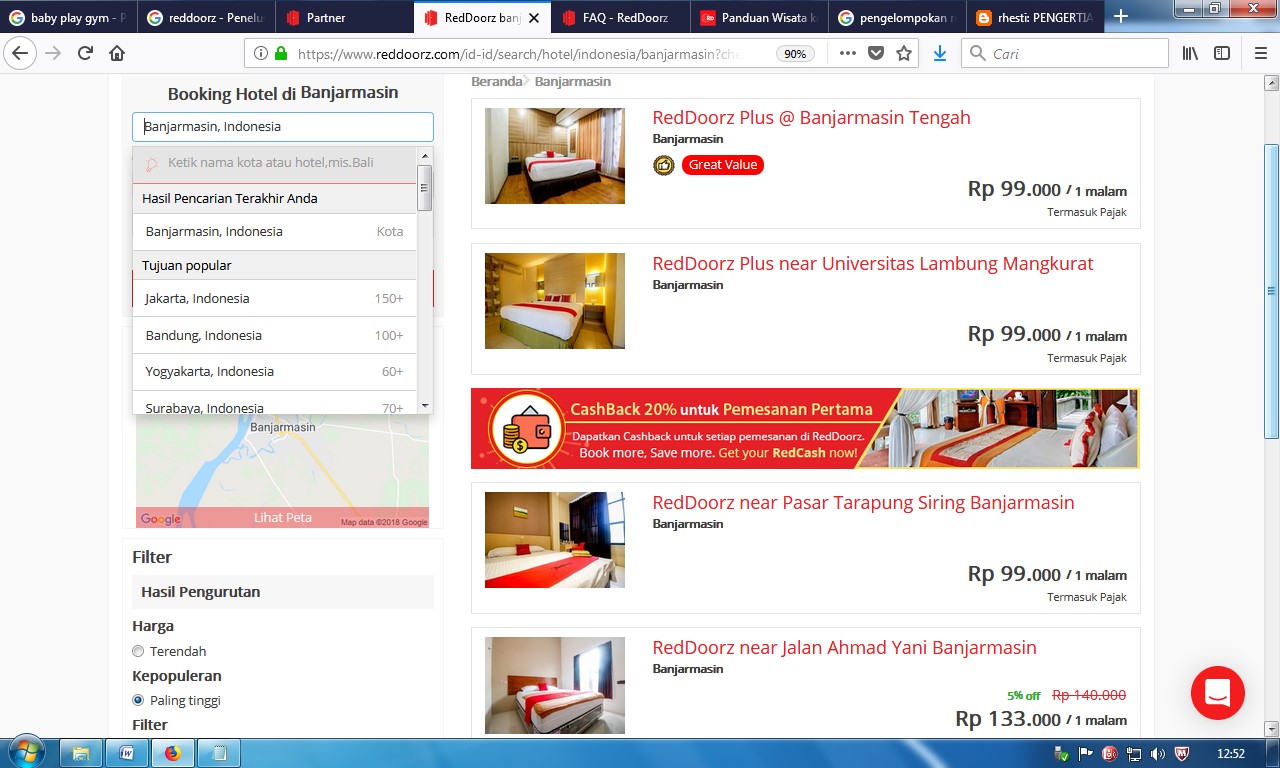Viewport: 1280px width, 768px height.
Task: Click the Great Value red label
Action: pos(723,165)
